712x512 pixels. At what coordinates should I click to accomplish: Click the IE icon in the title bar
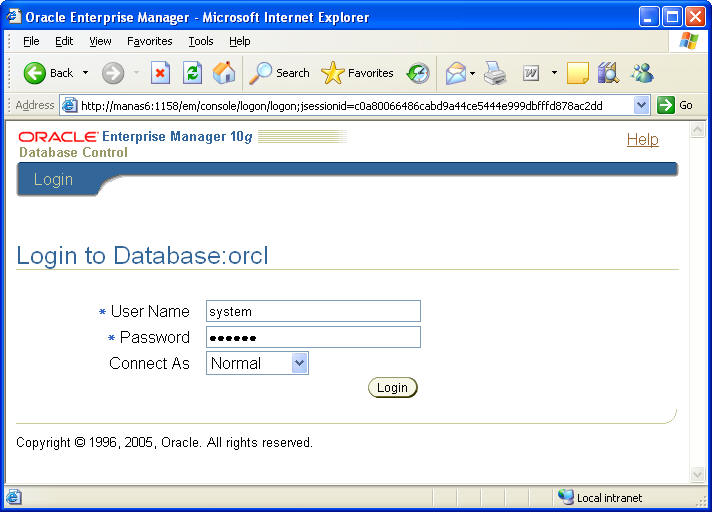coord(14,16)
